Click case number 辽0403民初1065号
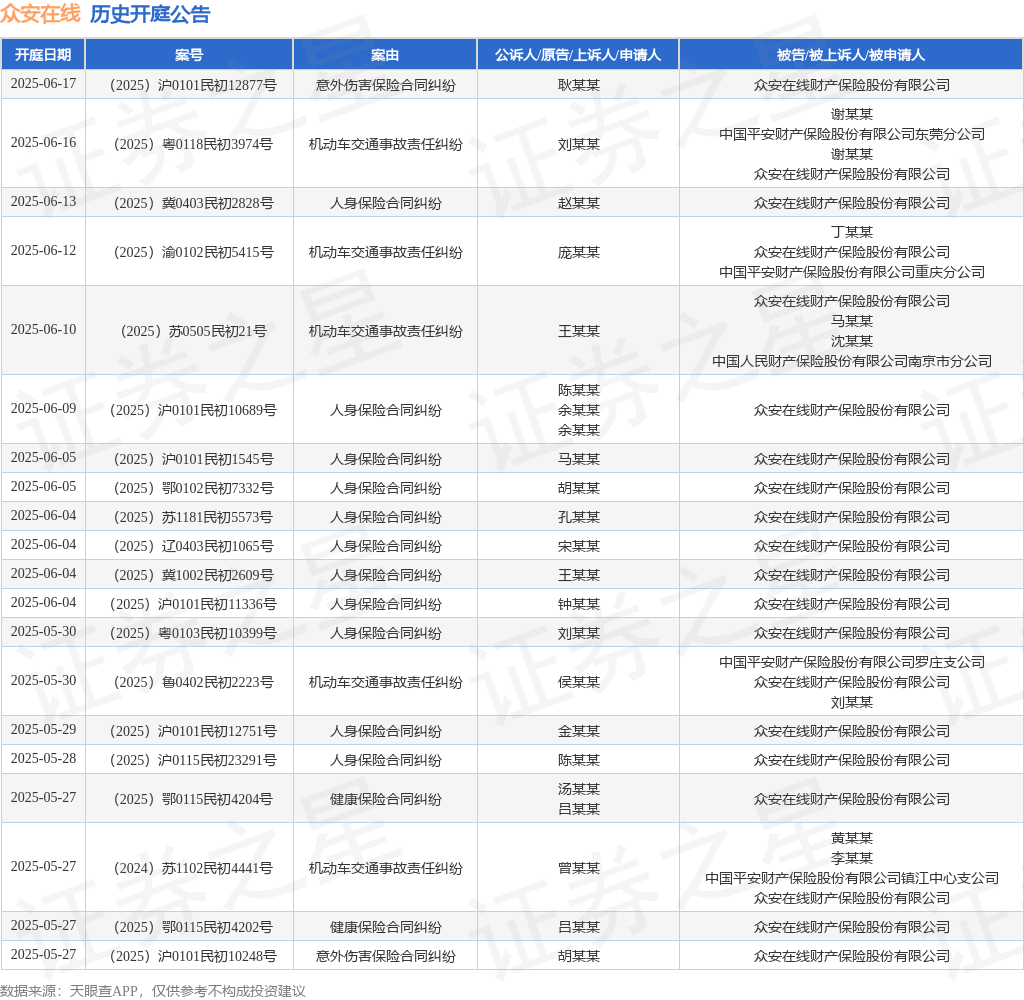 coord(193,546)
